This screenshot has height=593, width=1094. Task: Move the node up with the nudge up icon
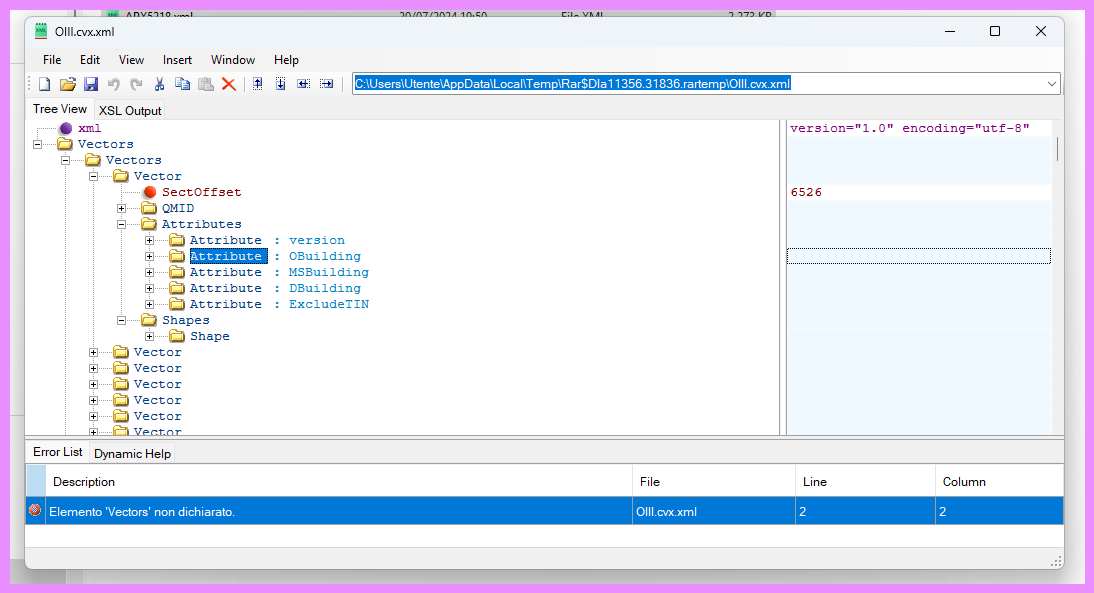click(x=258, y=84)
